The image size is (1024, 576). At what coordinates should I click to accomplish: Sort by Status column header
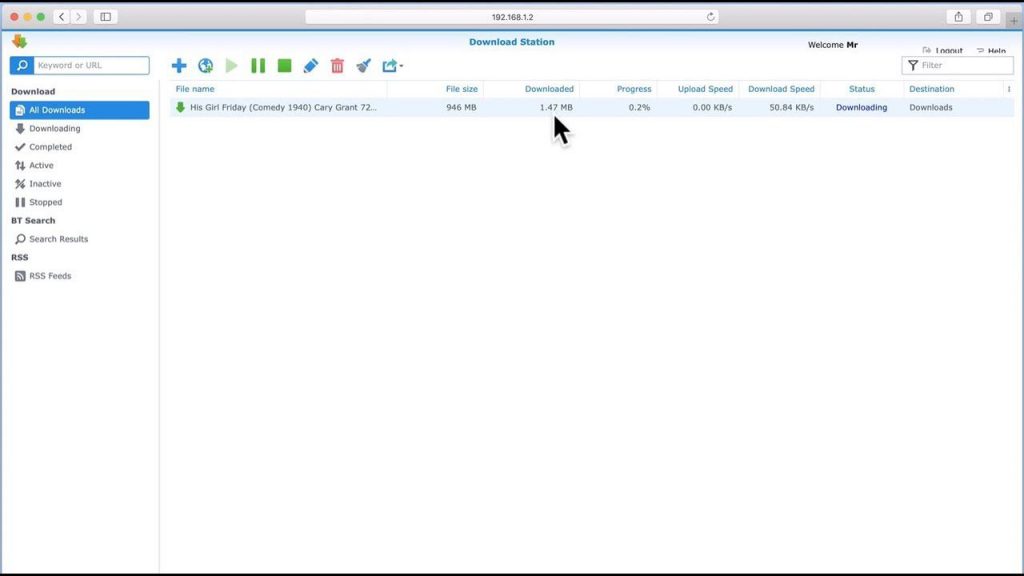pos(861,89)
